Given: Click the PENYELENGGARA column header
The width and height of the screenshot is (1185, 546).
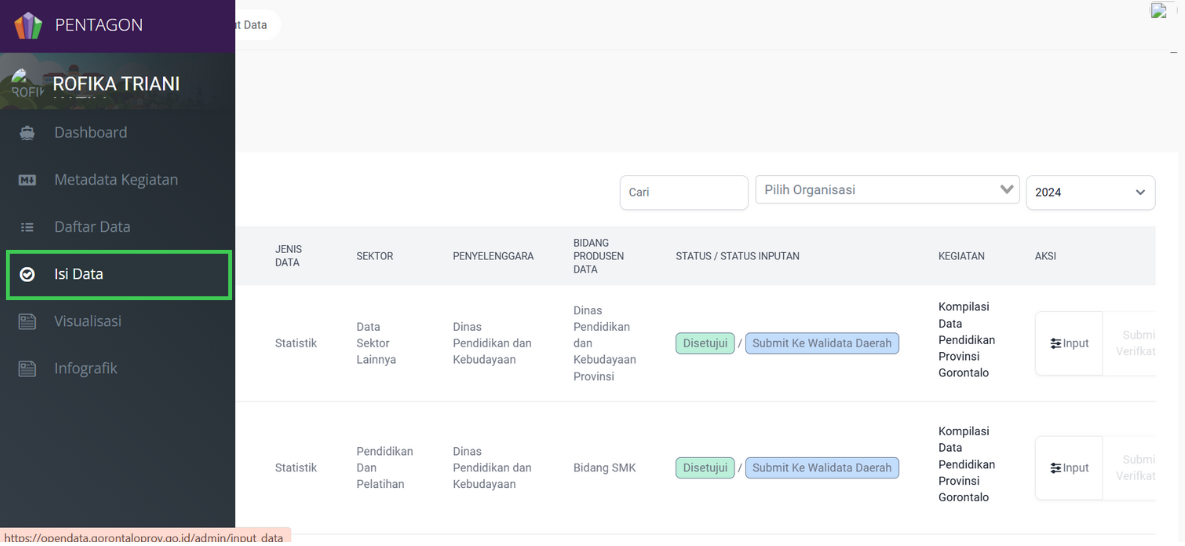Looking at the screenshot, I should pyautogui.click(x=493, y=256).
